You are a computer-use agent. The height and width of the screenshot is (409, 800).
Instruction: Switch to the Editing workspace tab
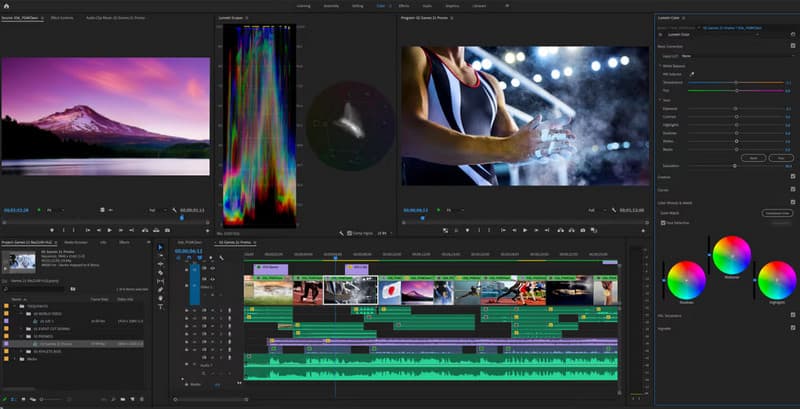coord(357,5)
